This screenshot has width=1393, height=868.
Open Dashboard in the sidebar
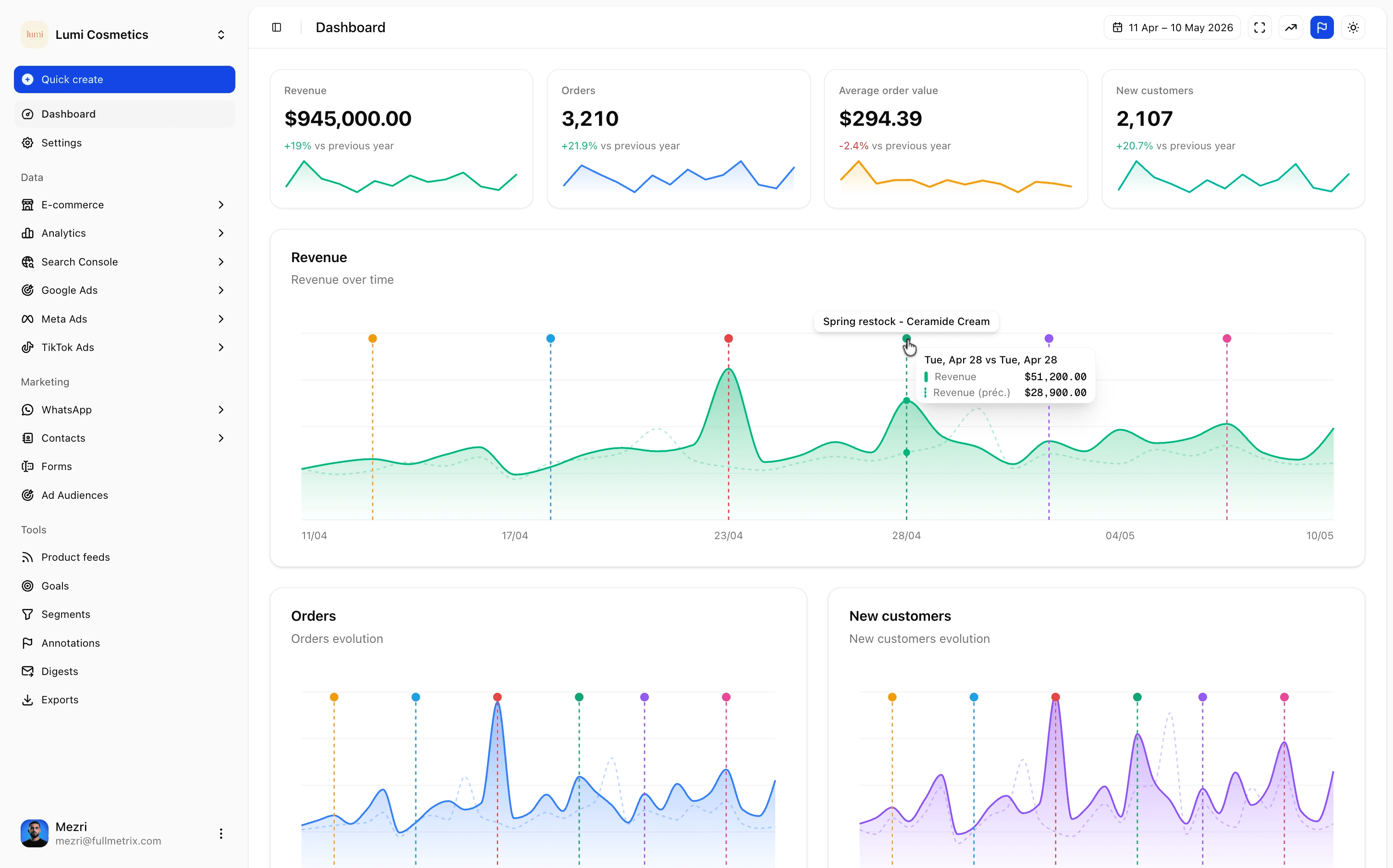(x=124, y=114)
